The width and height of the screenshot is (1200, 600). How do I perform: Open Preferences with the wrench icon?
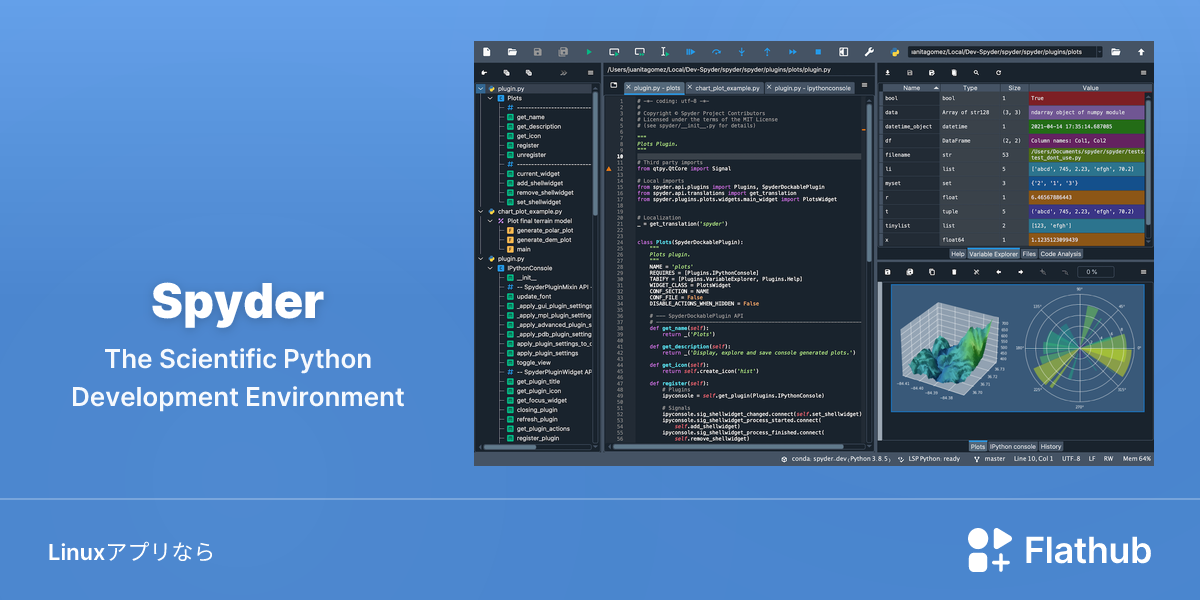[x=869, y=51]
